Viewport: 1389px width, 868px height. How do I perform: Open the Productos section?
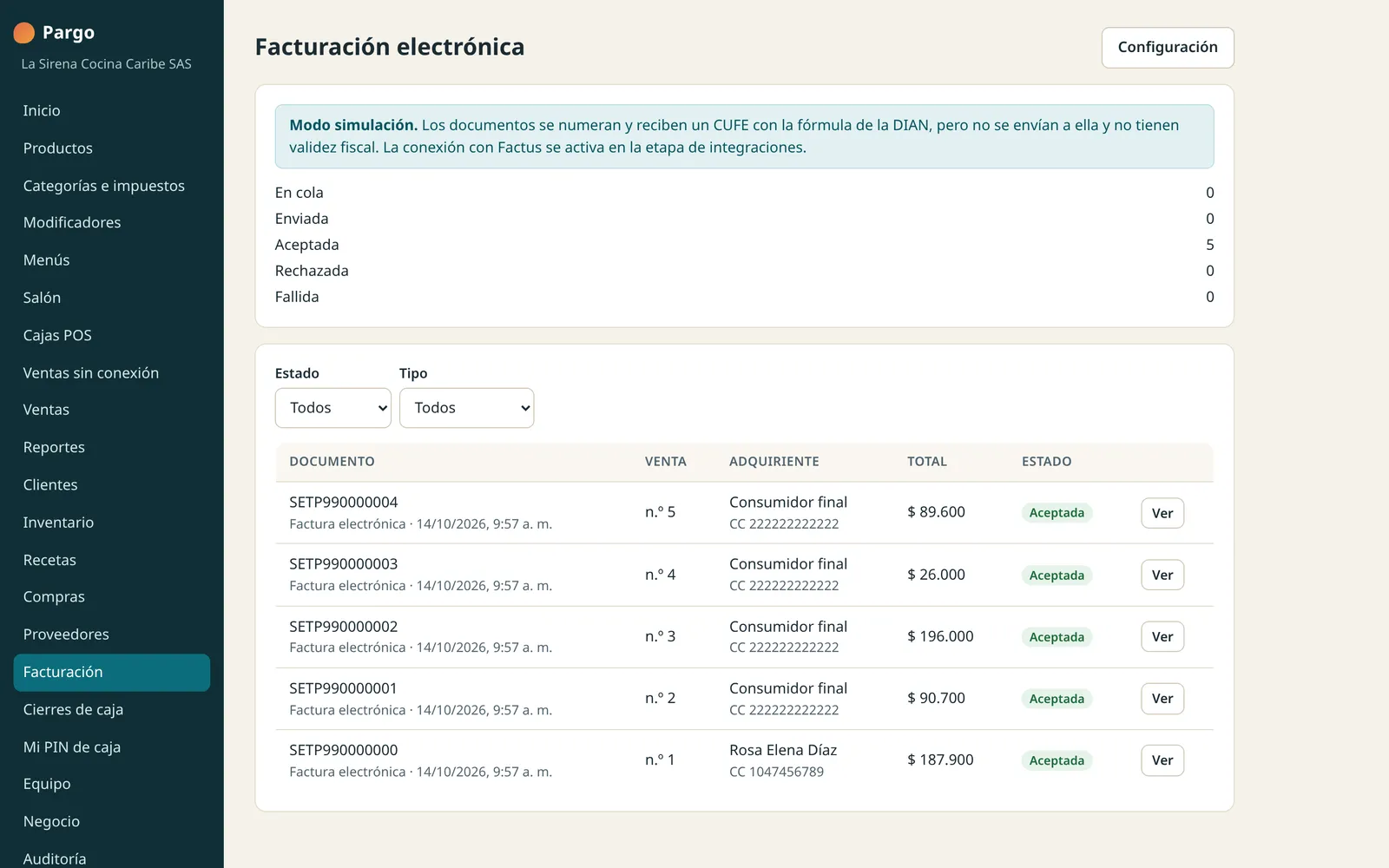point(112,148)
